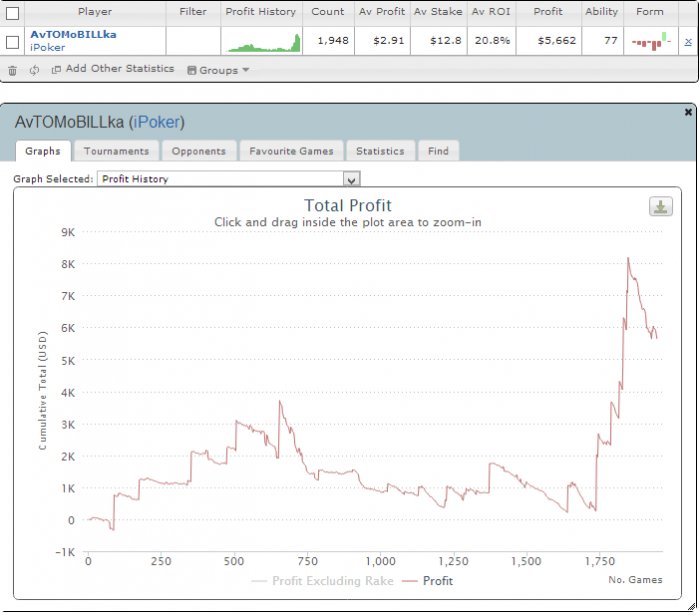This screenshot has height=615, width=700.
Task: Click the Form mini chart in the row
Action: pyautogui.click(x=651, y=42)
